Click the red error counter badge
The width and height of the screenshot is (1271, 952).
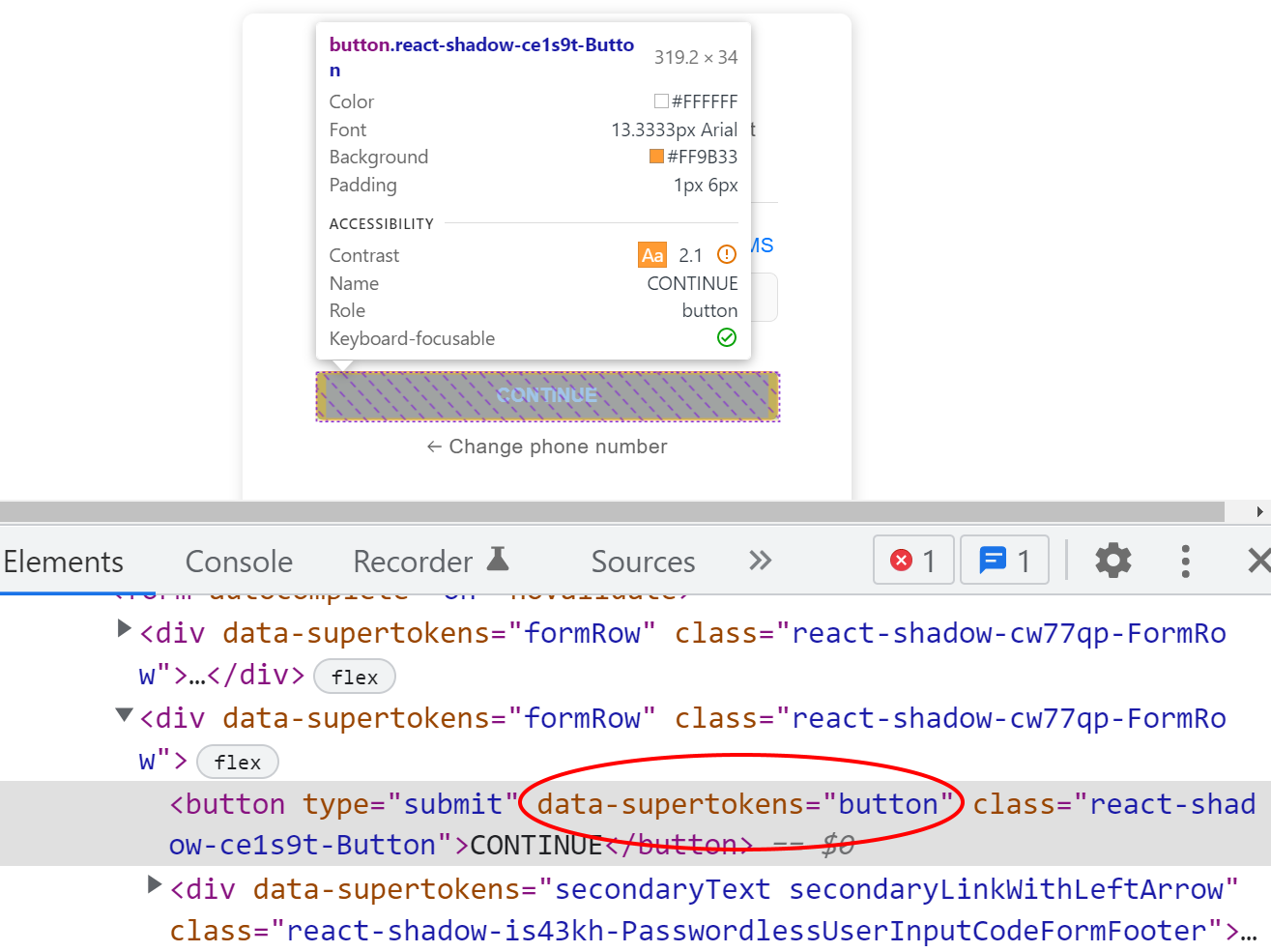point(912,559)
